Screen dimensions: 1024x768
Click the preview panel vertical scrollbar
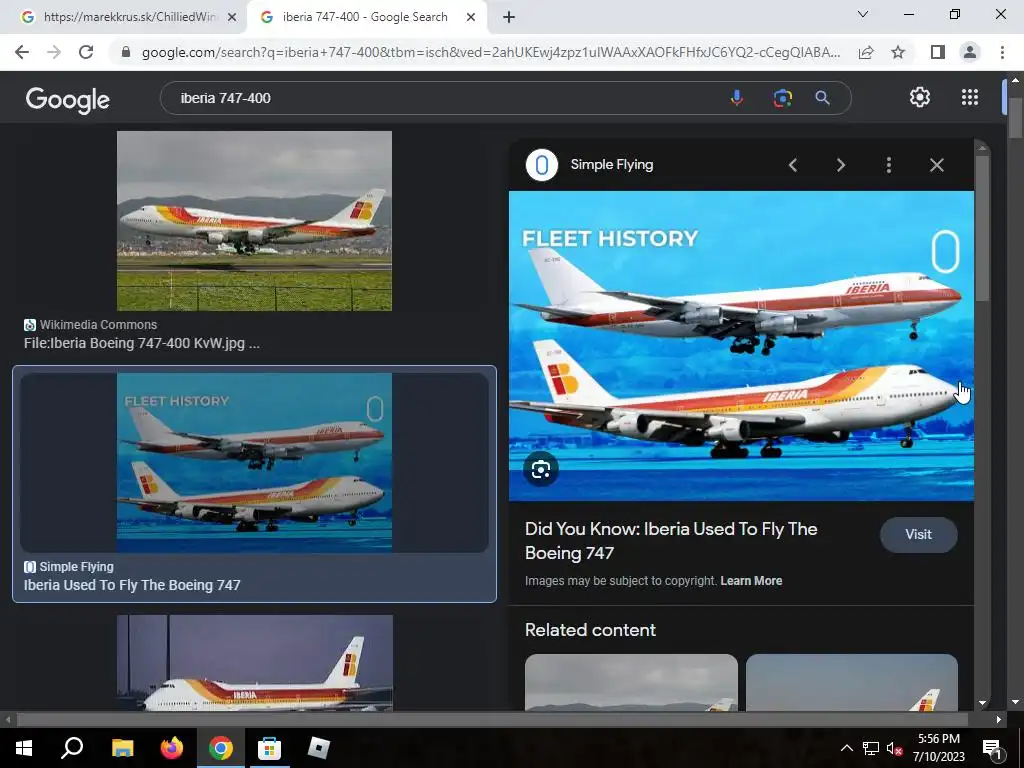(x=982, y=229)
